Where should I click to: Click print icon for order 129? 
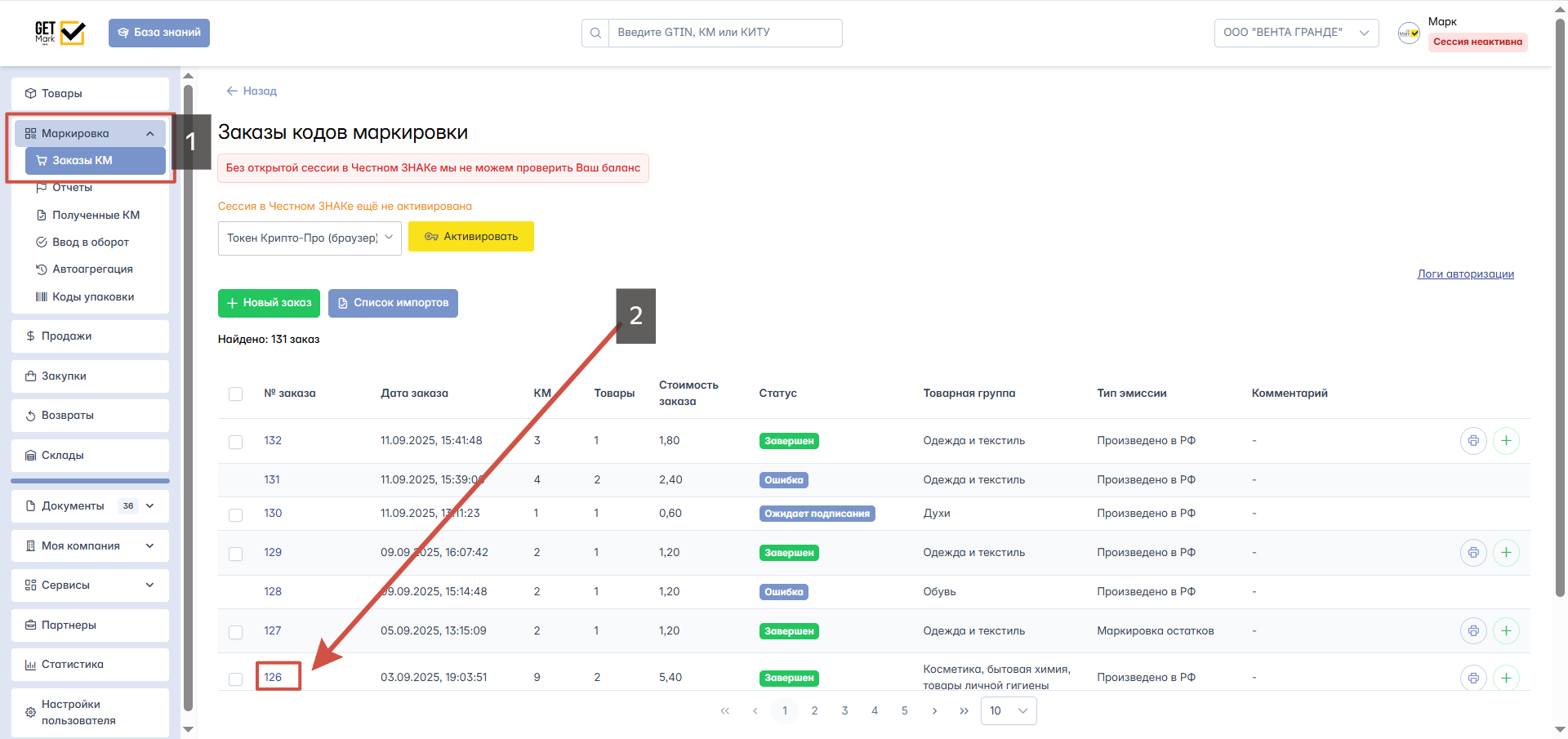point(1473,553)
